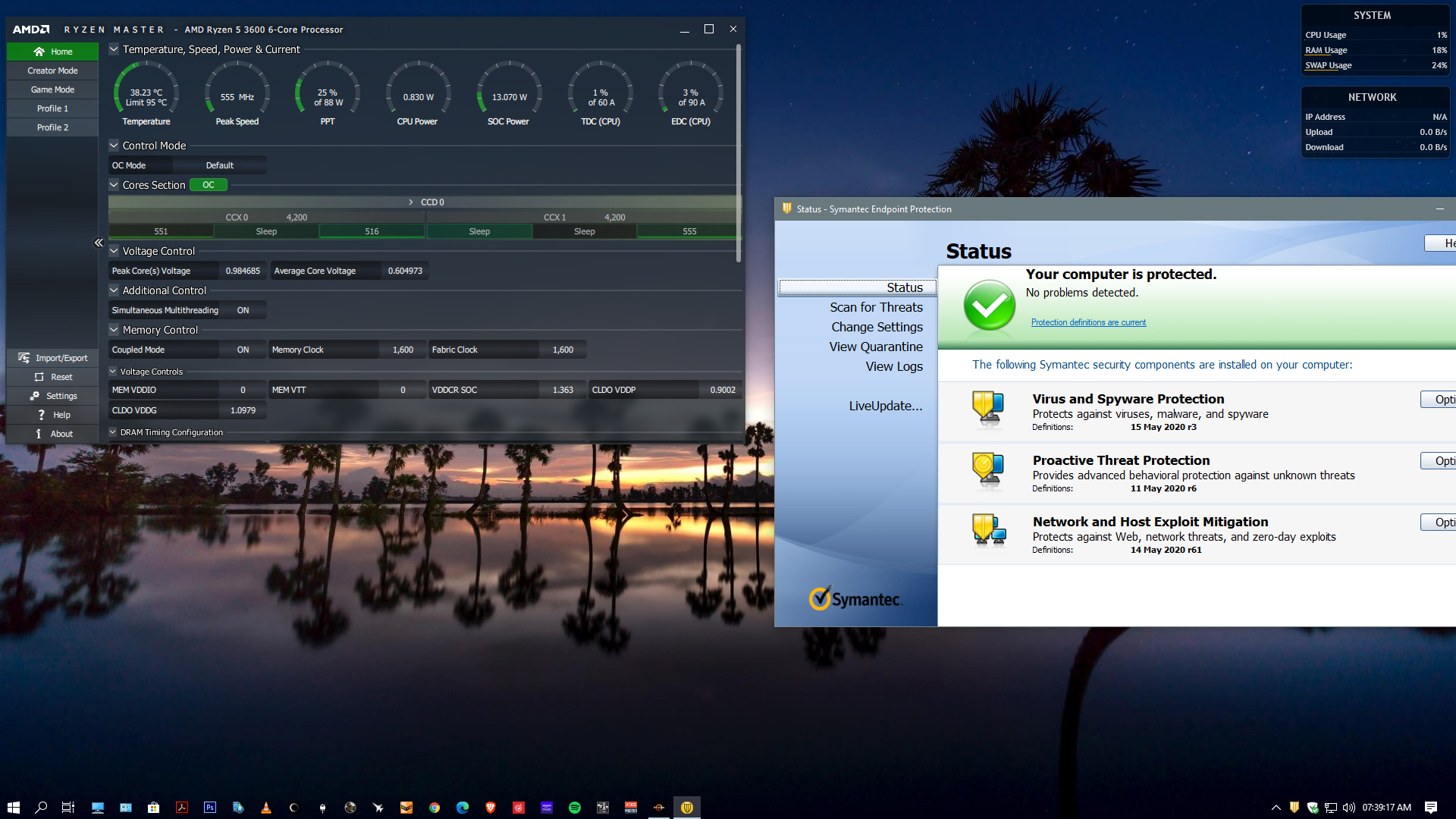Click the Ryzen Master vertical scrollbar

pos(739,152)
